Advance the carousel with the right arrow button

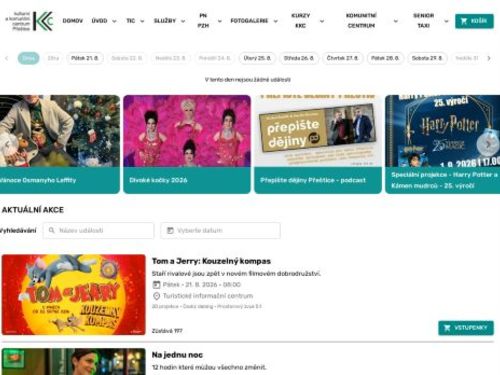488,144
